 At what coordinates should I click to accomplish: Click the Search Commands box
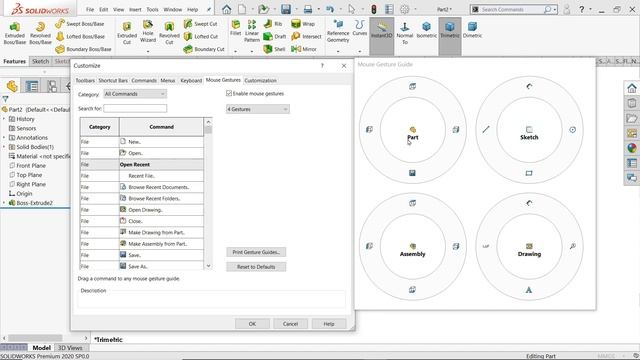[x=514, y=9]
